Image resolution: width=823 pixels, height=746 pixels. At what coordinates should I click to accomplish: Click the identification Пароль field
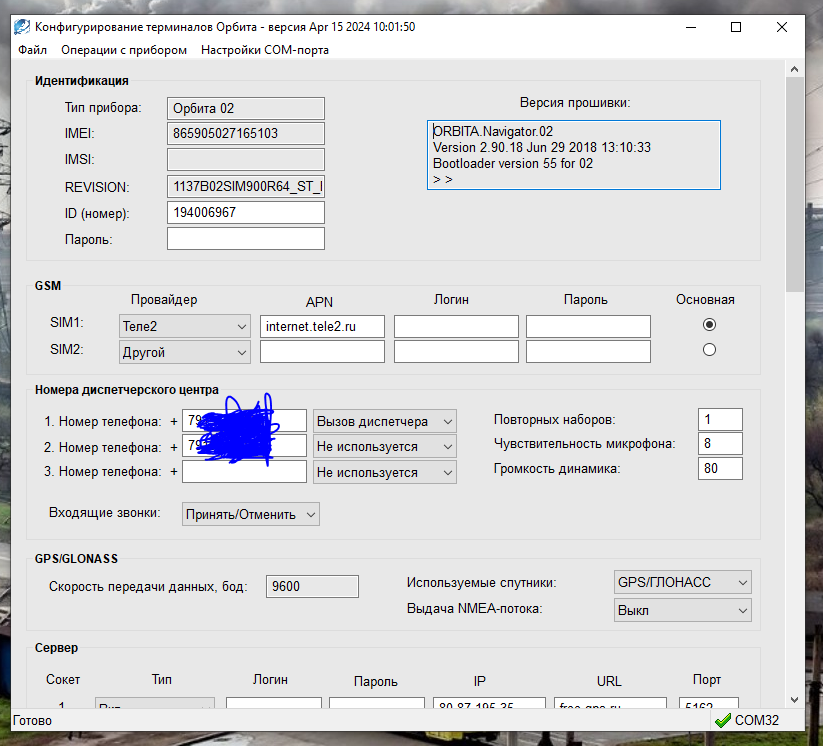246,238
